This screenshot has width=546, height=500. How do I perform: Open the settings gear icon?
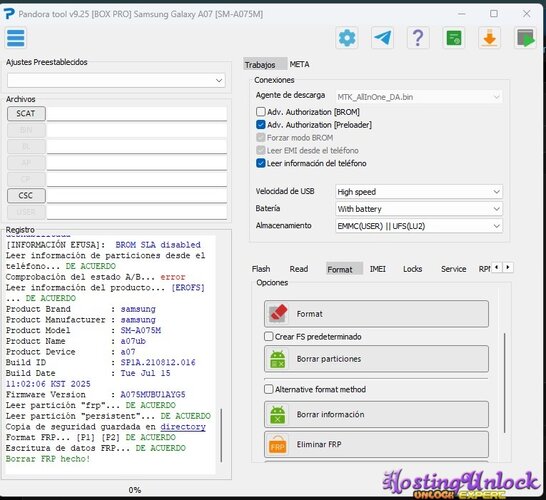[347, 38]
